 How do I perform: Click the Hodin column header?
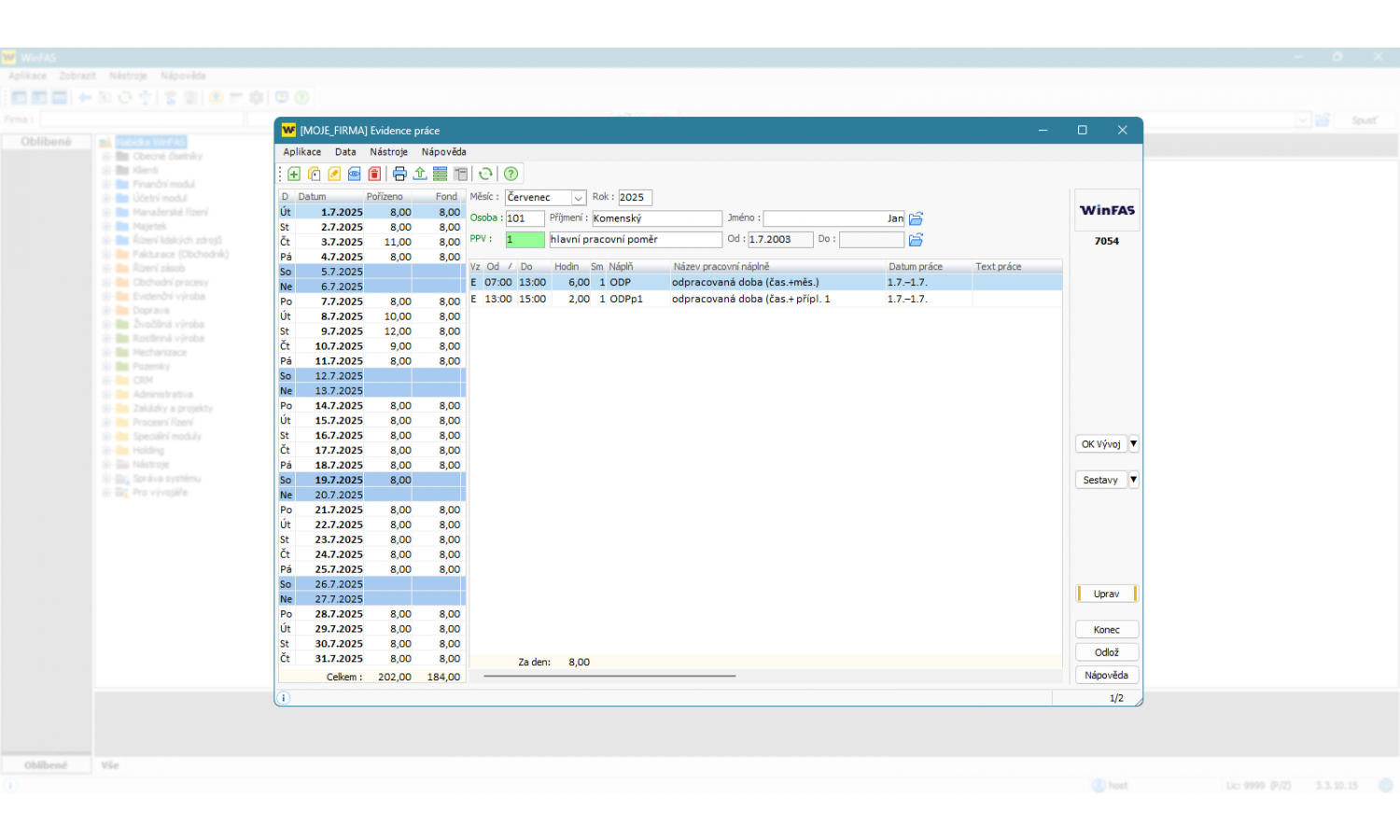tap(567, 267)
